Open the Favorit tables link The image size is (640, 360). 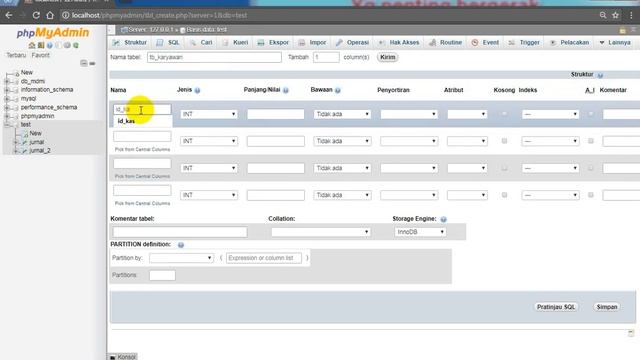click(x=40, y=55)
